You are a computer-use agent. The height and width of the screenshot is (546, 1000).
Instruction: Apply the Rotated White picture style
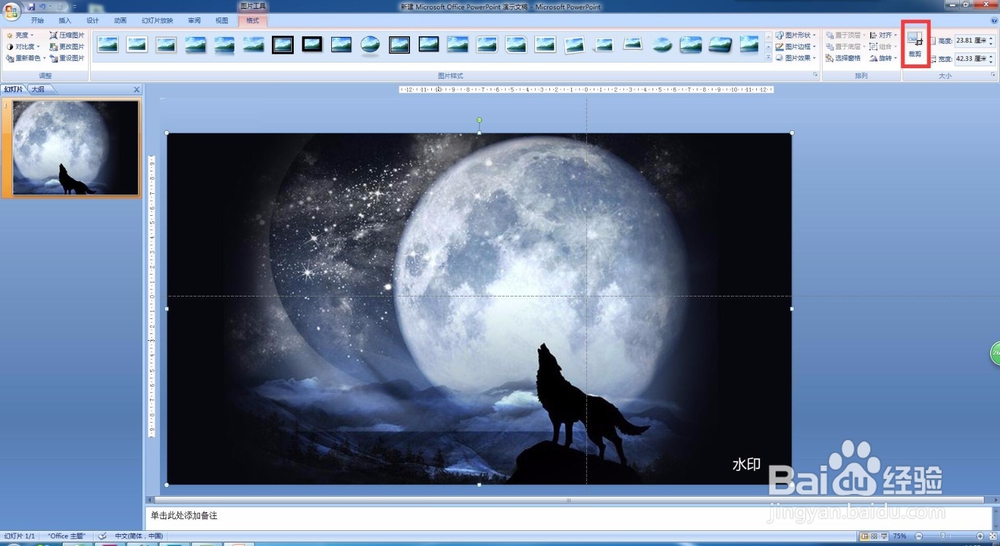point(575,44)
